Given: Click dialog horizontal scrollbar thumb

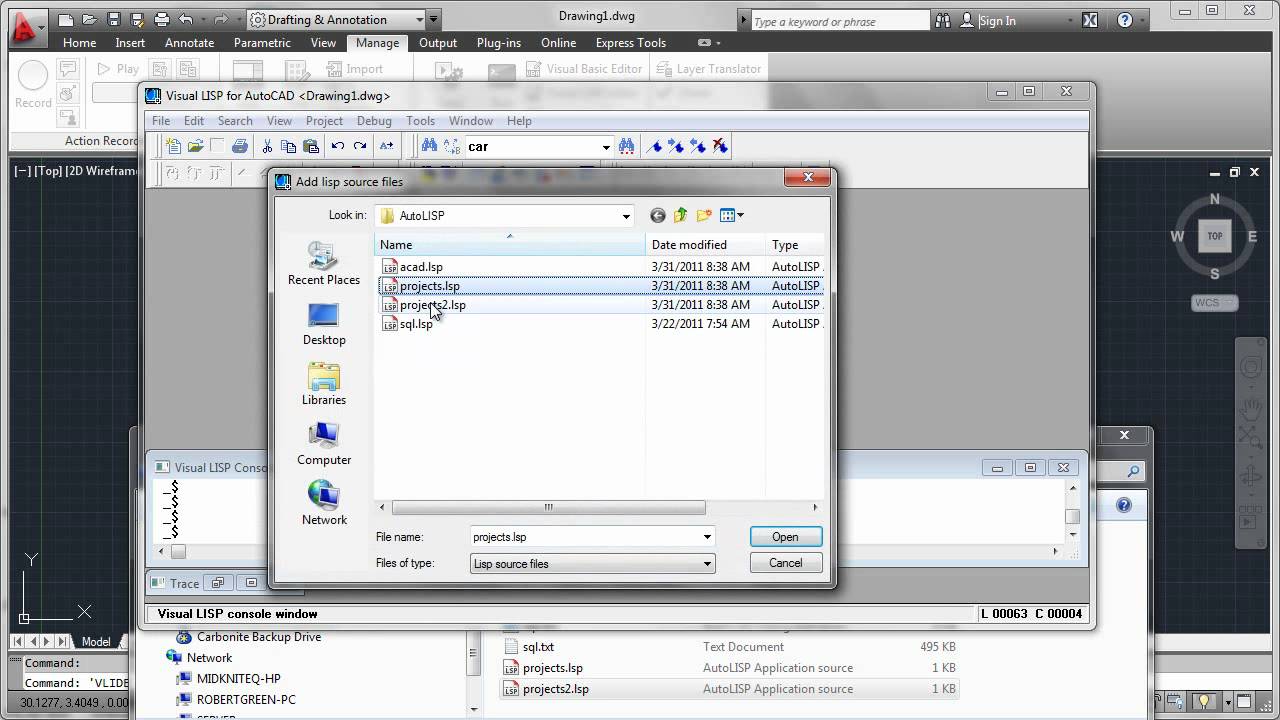Looking at the screenshot, I should pyautogui.click(x=548, y=507).
